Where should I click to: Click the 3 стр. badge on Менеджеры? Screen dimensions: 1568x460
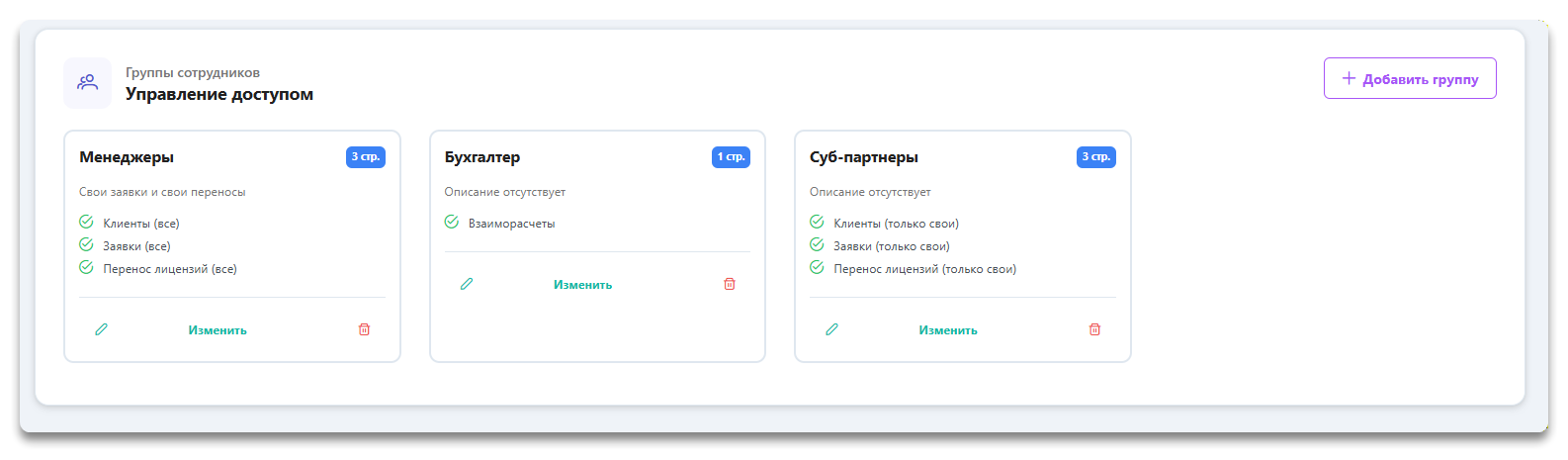pyautogui.click(x=366, y=157)
